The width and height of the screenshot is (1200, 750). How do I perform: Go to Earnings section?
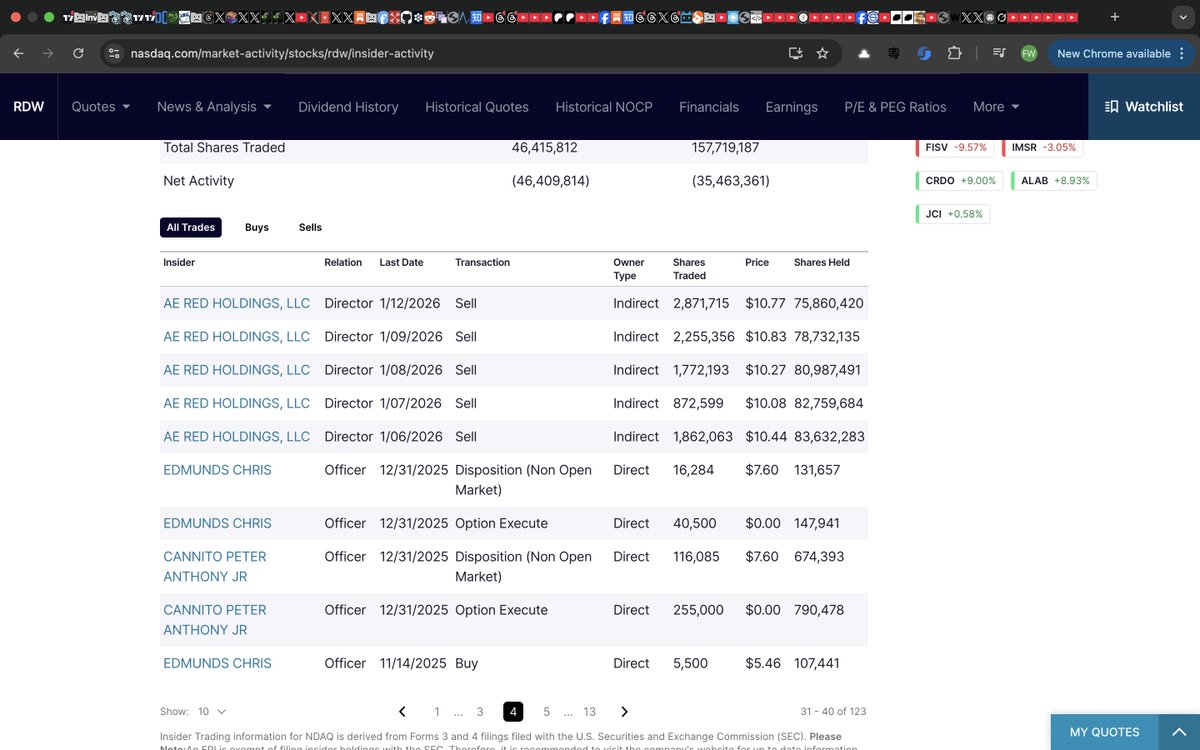click(791, 107)
